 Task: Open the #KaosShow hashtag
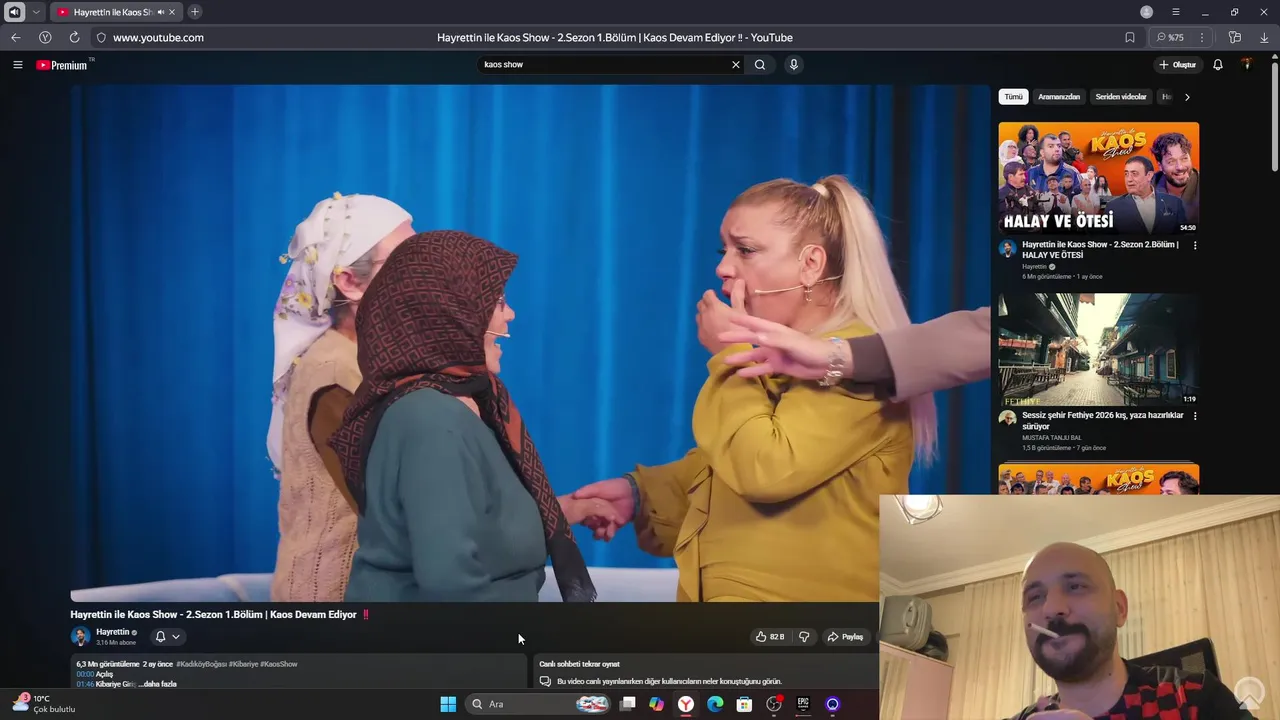(x=279, y=664)
